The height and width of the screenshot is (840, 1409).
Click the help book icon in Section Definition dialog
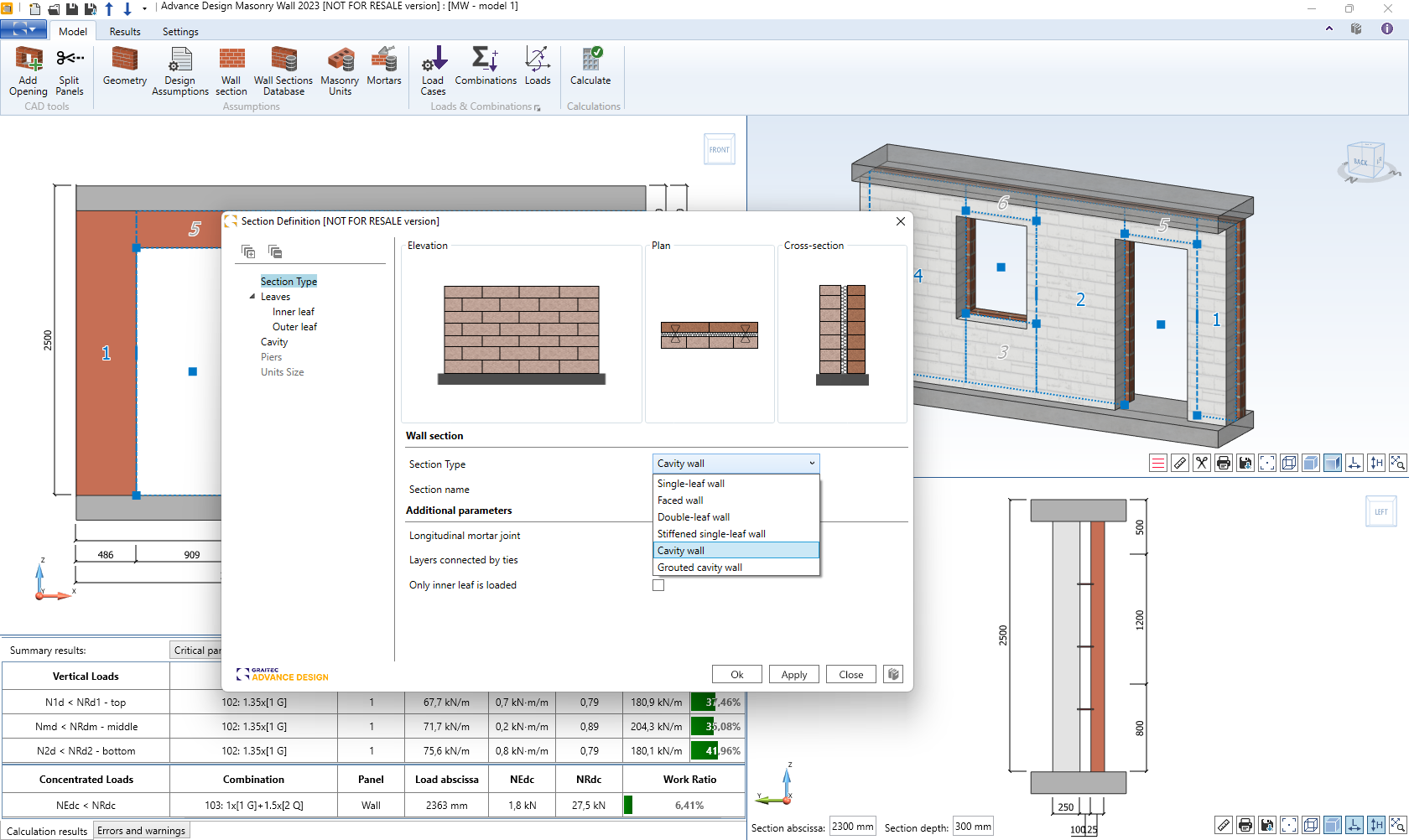click(893, 674)
